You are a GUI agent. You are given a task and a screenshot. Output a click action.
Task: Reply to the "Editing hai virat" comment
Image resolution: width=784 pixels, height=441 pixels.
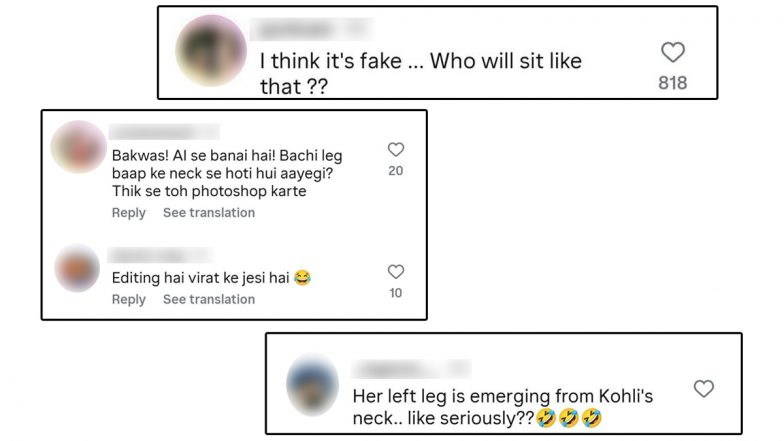(128, 299)
